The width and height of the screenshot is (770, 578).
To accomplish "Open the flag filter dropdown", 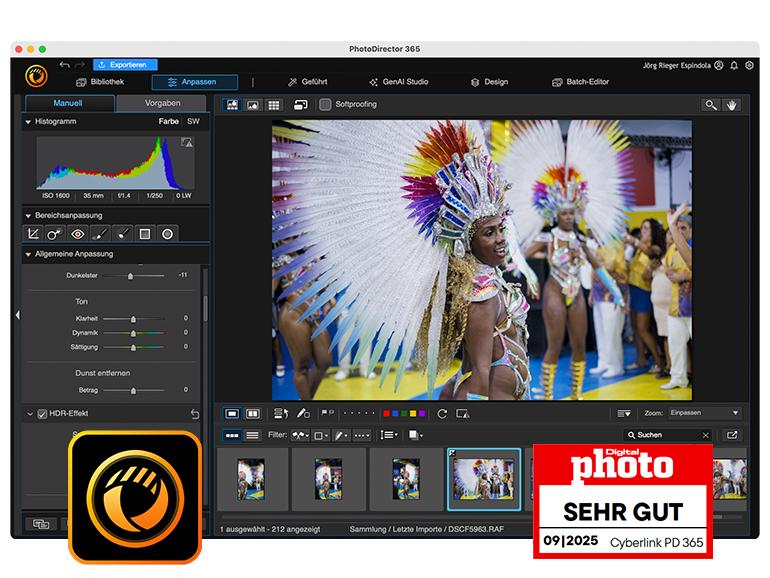I will pos(300,435).
